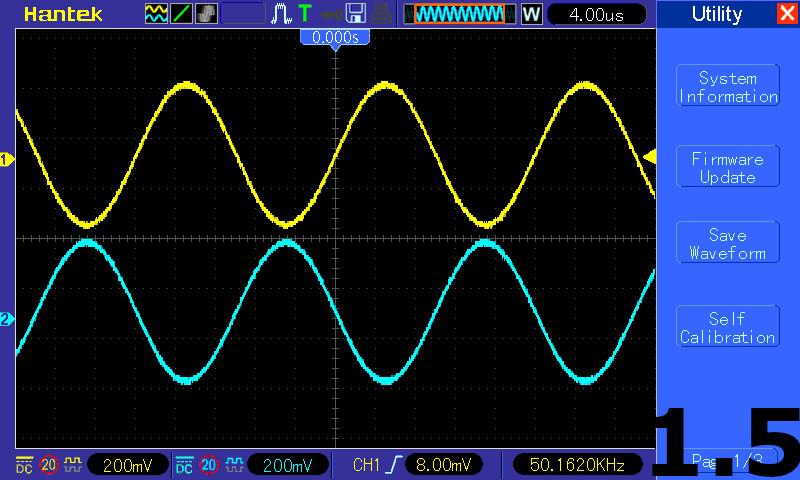Click the waveform memory overview bar
Image resolution: width=800 pixels, height=480 pixels.
point(459,14)
